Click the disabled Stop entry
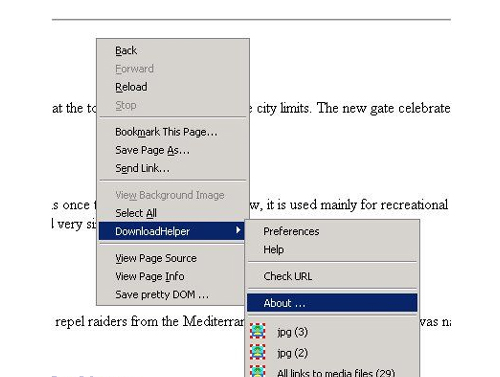Screen dimensions: 500x377 pos(173,105)
